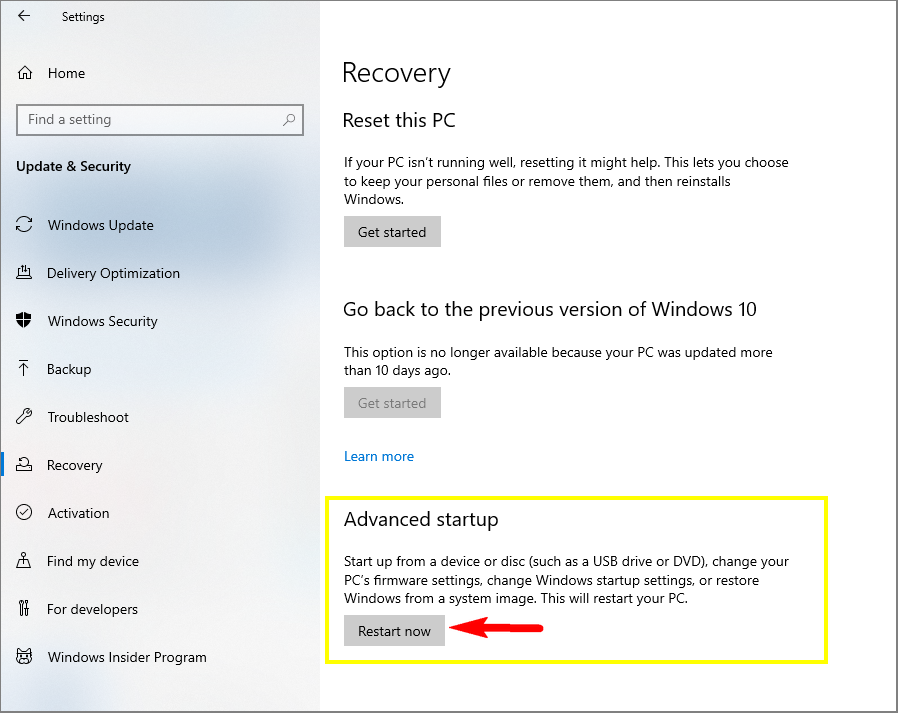Click the Activation checkmark icon
The height and width of the screenshot is (713, 898).
[24, 512]
